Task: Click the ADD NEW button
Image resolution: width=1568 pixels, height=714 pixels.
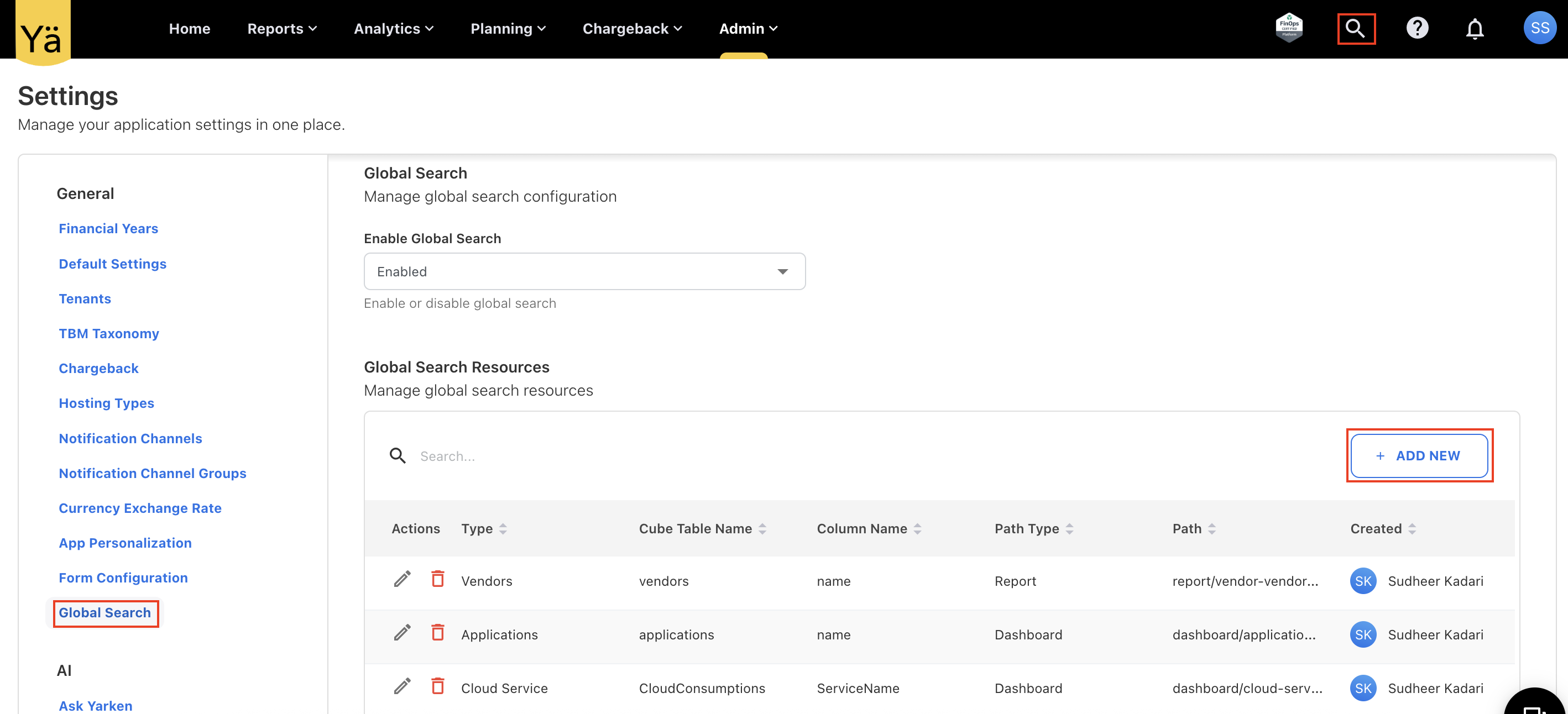Action: tap(1419, 455)
